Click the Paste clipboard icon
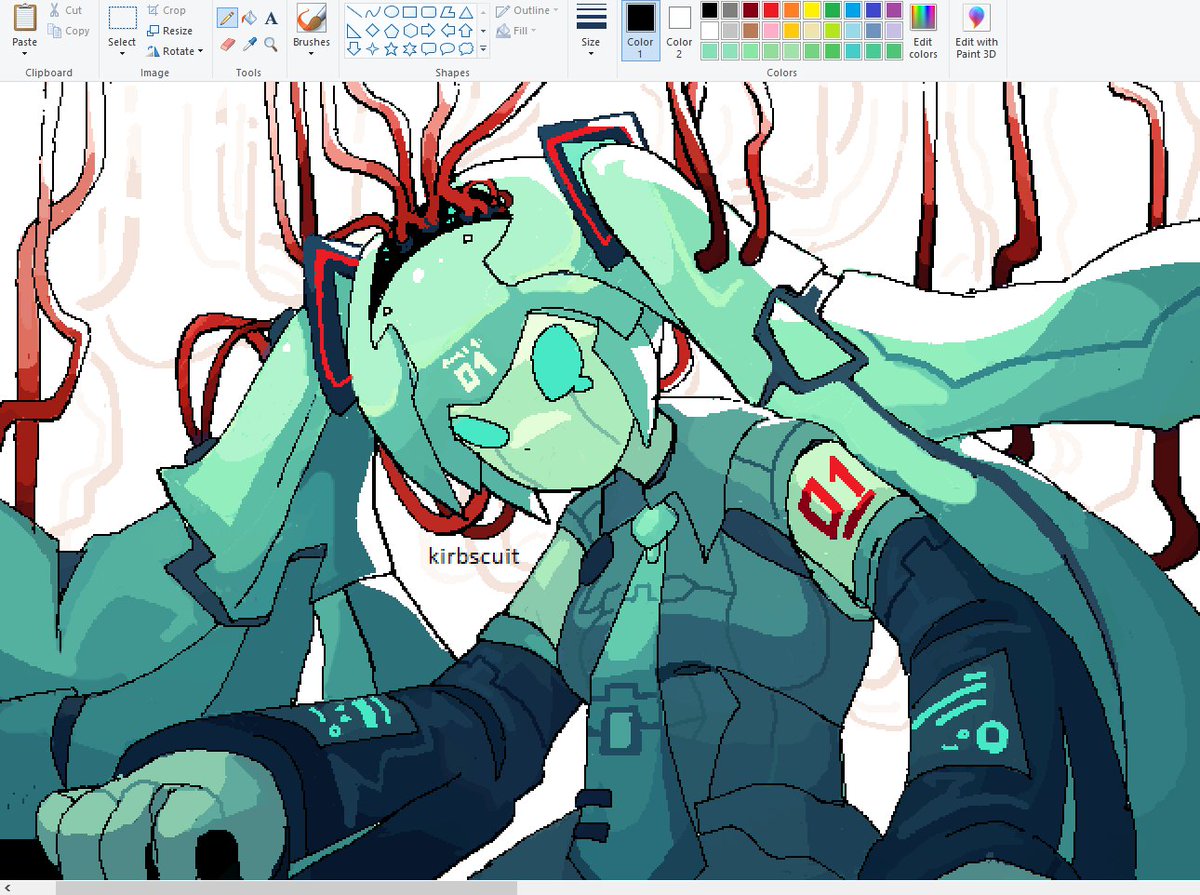Viewport: 1200px width, 895px height. tap(25, 18)
